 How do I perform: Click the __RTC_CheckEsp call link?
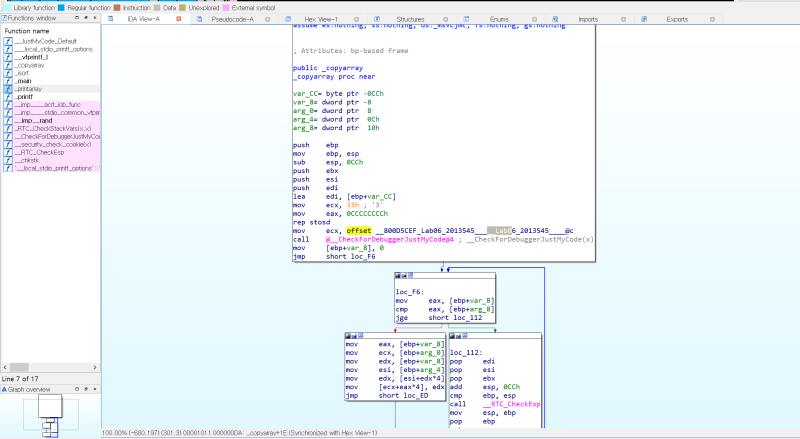512,404
